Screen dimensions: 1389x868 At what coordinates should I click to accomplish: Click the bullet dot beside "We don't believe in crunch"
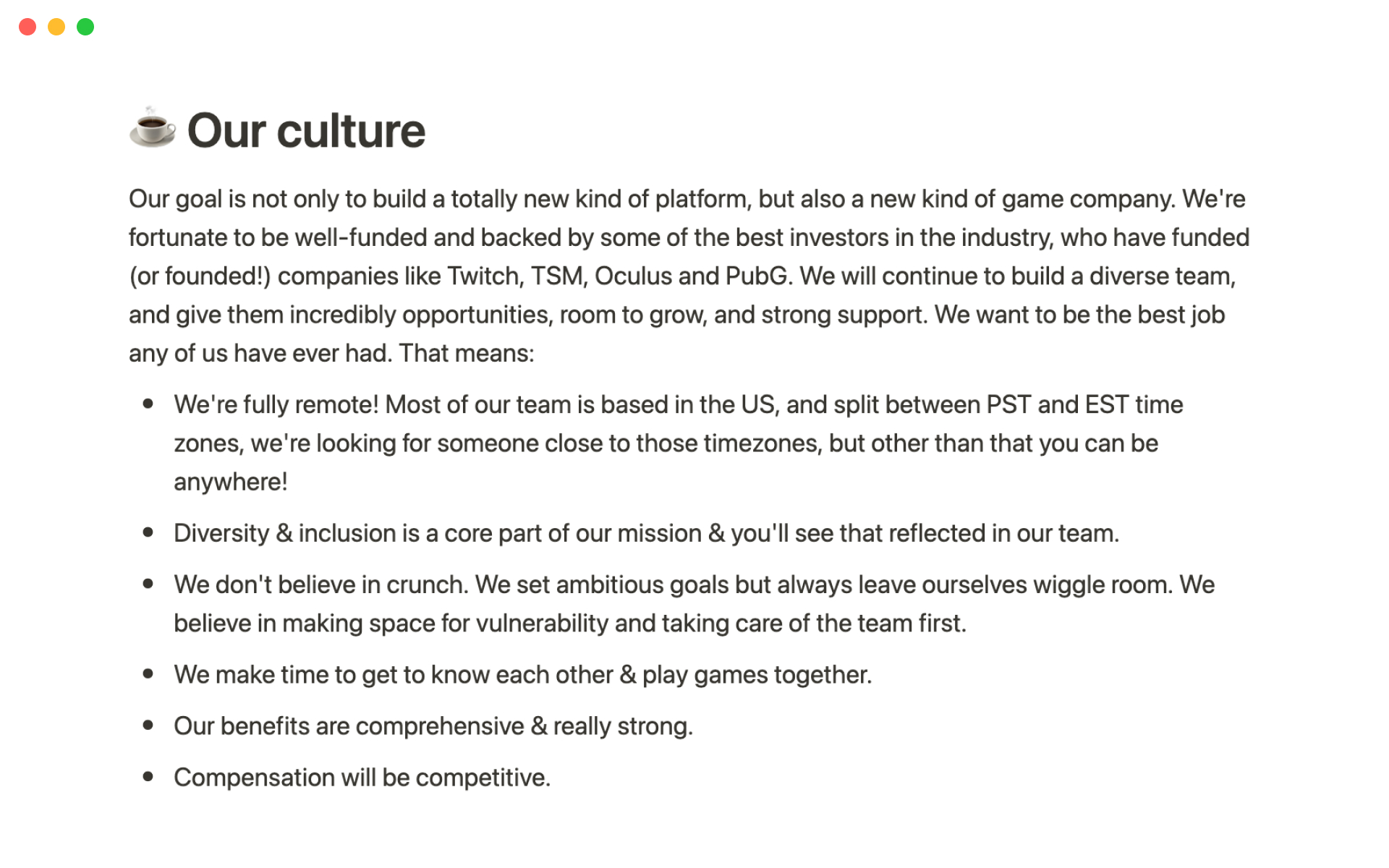[148, 584]
